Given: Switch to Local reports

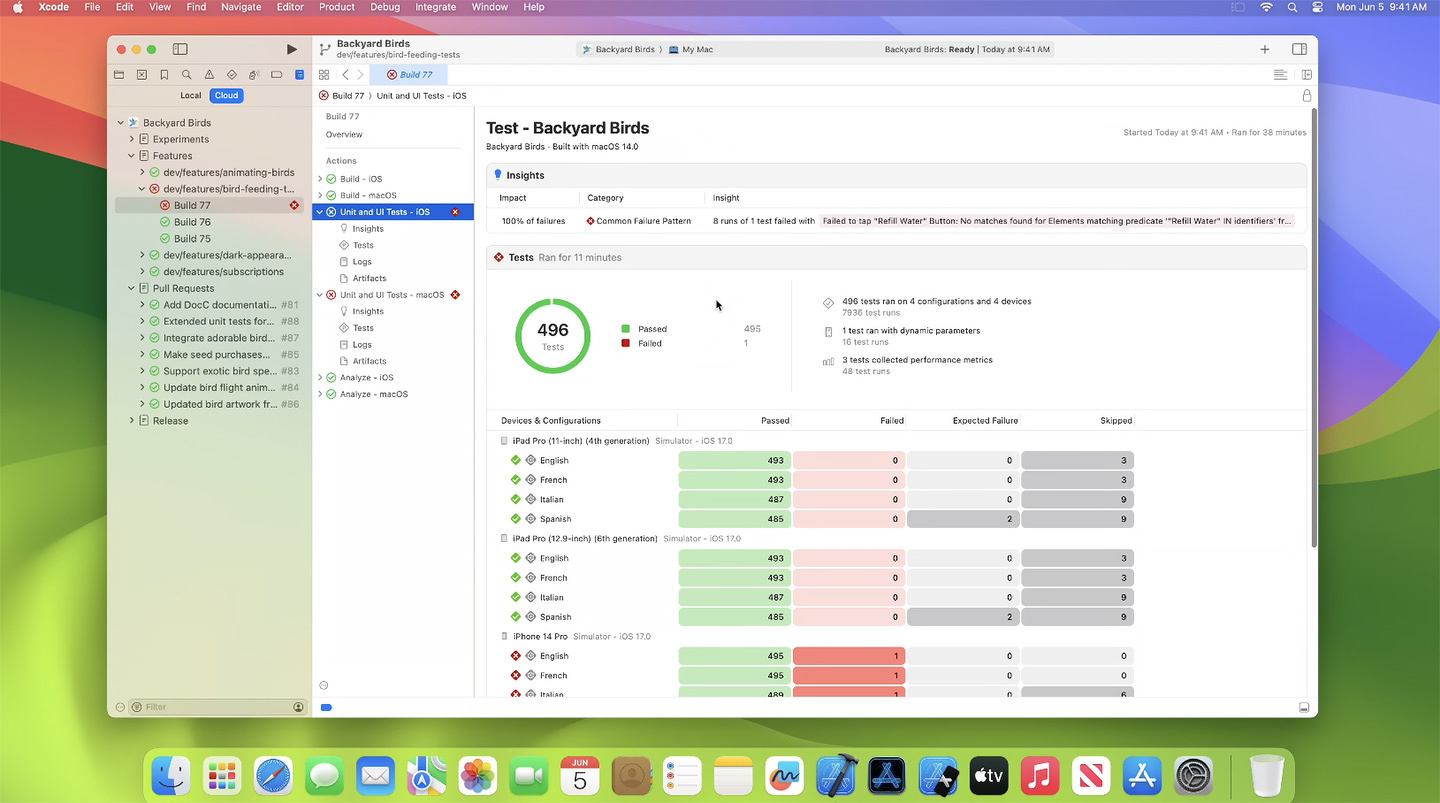Looking at the screenshot, I should click(190, 95).
